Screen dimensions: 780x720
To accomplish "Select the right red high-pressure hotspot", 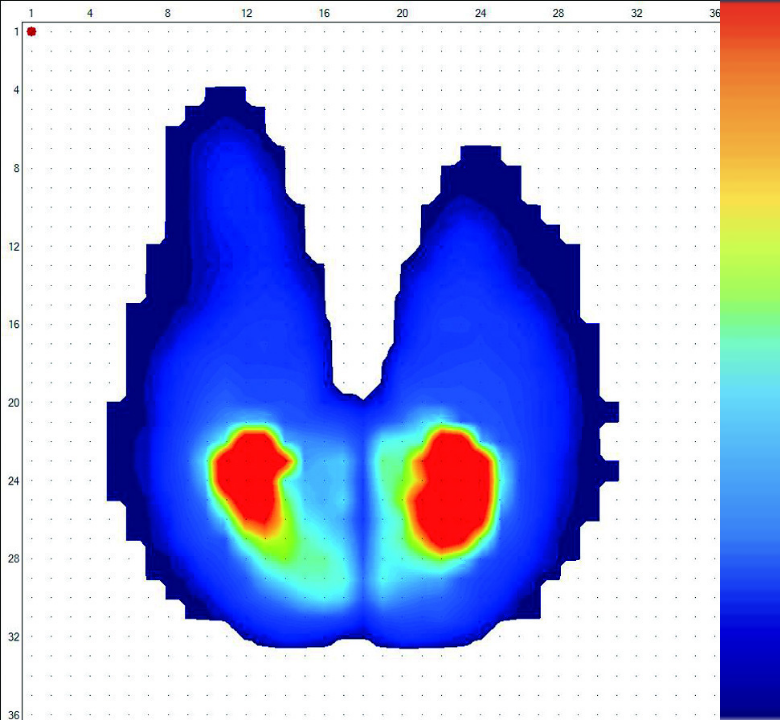I will point(452,490).
